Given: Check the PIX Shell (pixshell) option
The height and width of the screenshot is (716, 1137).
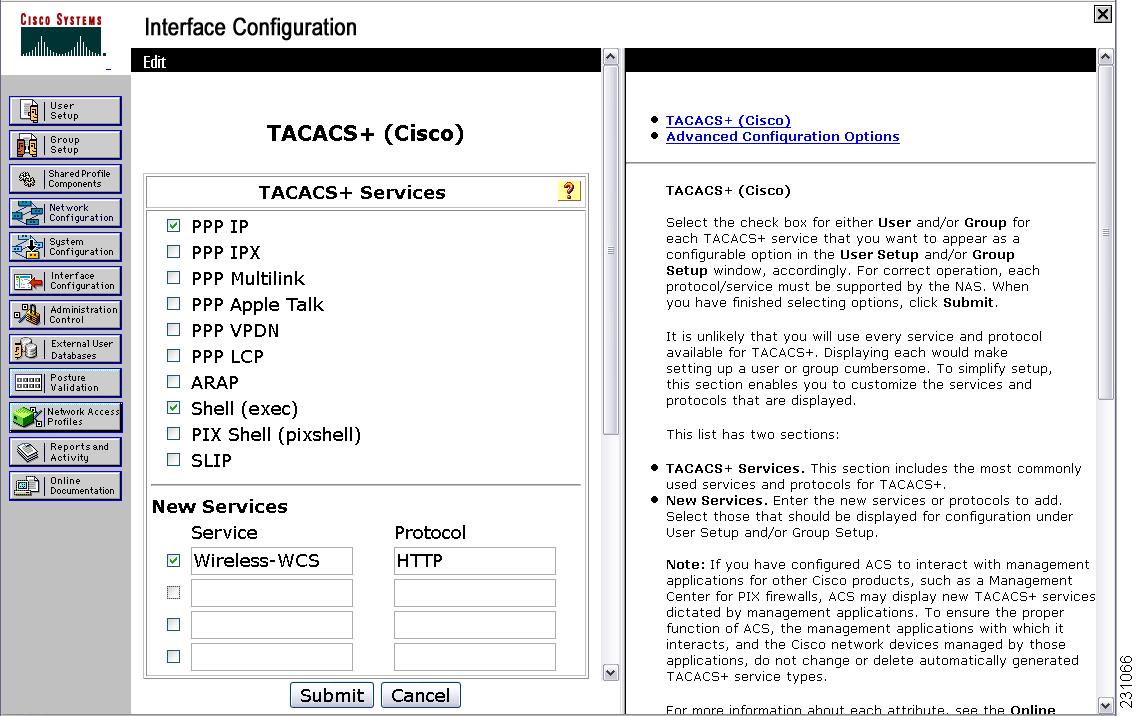Looking at the screenshot, I should (x=173, y=434).
